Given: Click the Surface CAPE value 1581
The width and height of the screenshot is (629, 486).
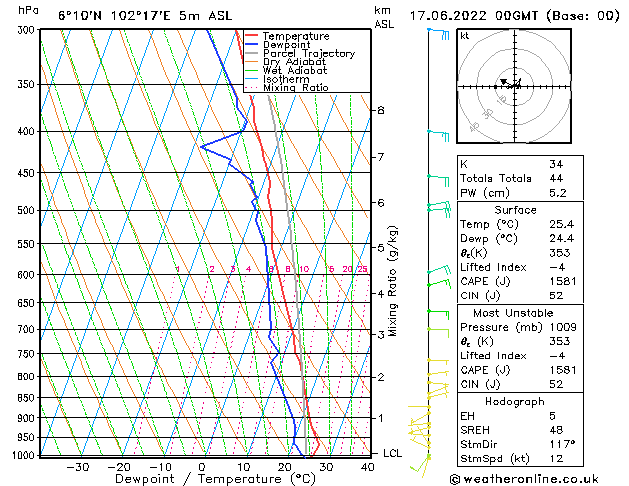Looking at the screenshot, I should pyautogui.click(x=563, y=281).
